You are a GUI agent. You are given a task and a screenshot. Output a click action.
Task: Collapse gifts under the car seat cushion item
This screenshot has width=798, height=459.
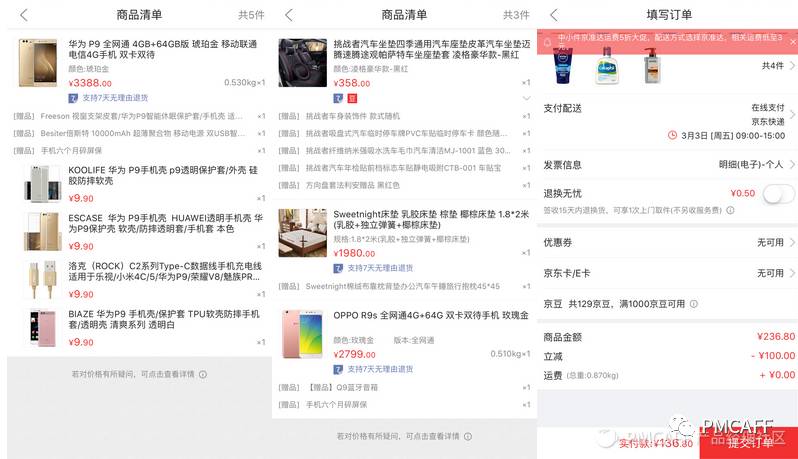526,98
